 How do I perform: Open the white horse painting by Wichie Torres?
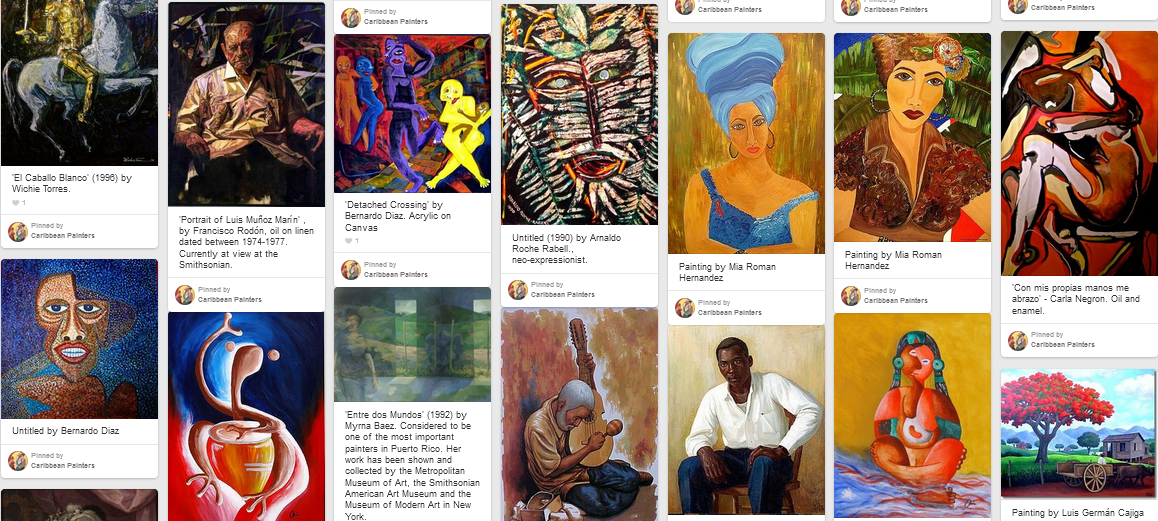(79, 83)
